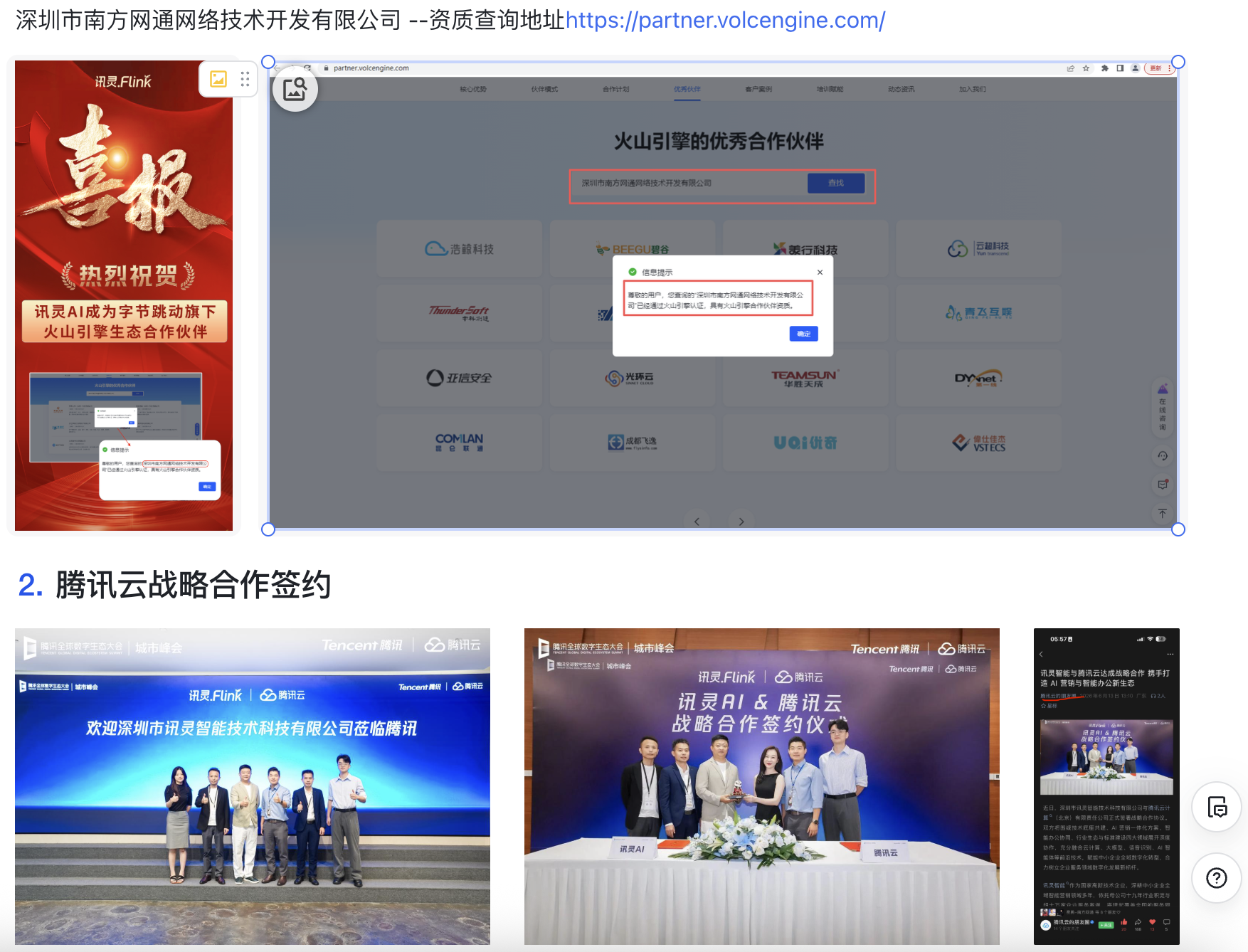Select the 讯灵AI & 腾讯云 signing ceremony photo
The height and width of the screenshot is (952, 1248).
point(762,786)
